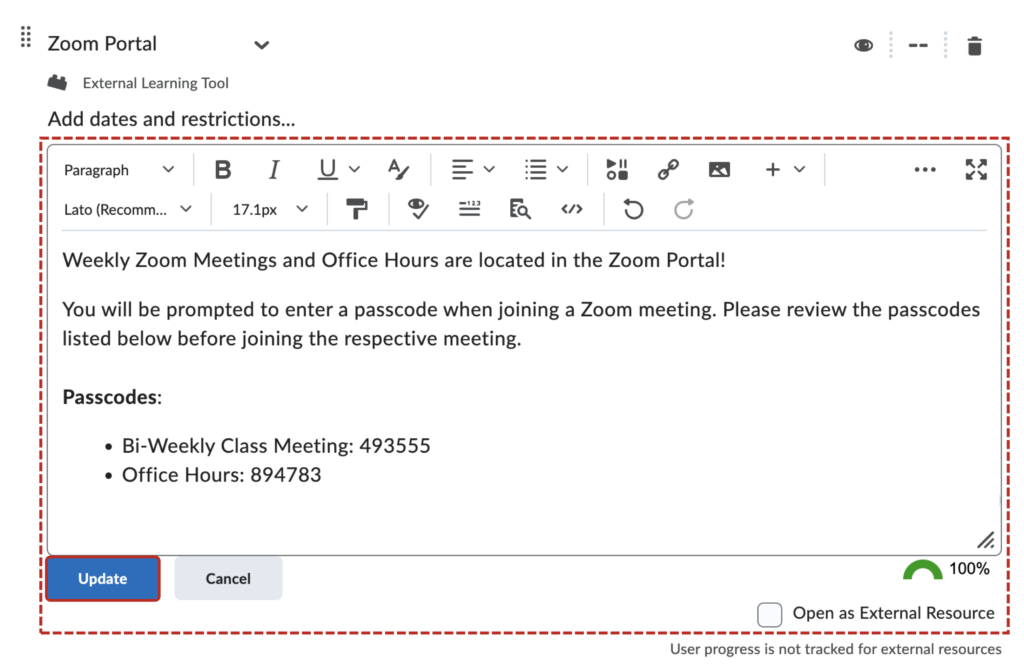Screen dimensions: 1024x667
Task: Apply italic formatting
Action: [x=272, y=169]
